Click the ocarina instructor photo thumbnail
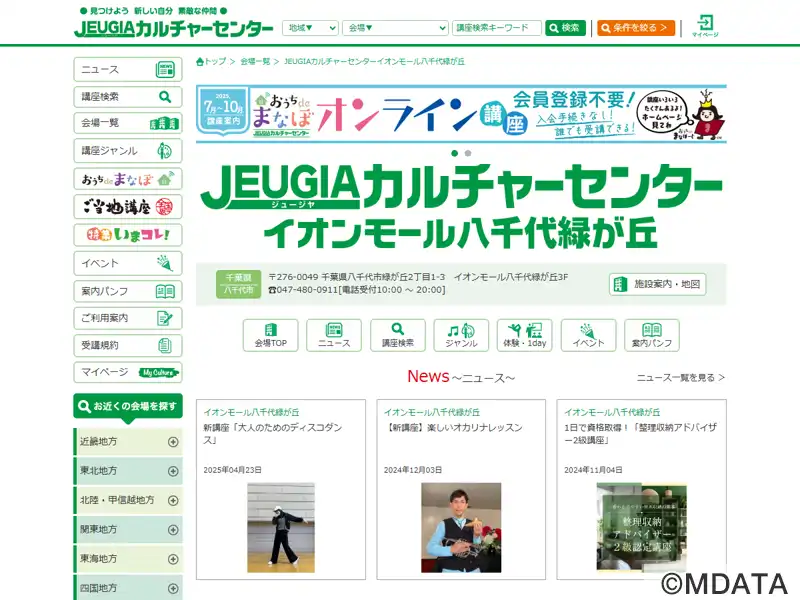Image resolution: width=800 pixels, height=600 pixels. (461, 528)
